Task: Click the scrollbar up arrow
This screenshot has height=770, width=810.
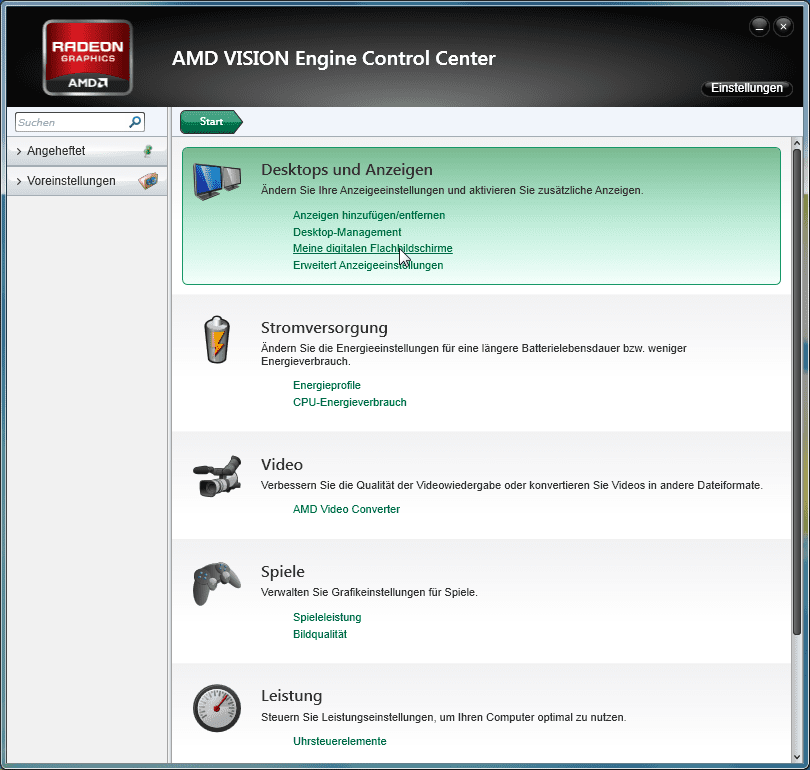Action: pos(797,143)
